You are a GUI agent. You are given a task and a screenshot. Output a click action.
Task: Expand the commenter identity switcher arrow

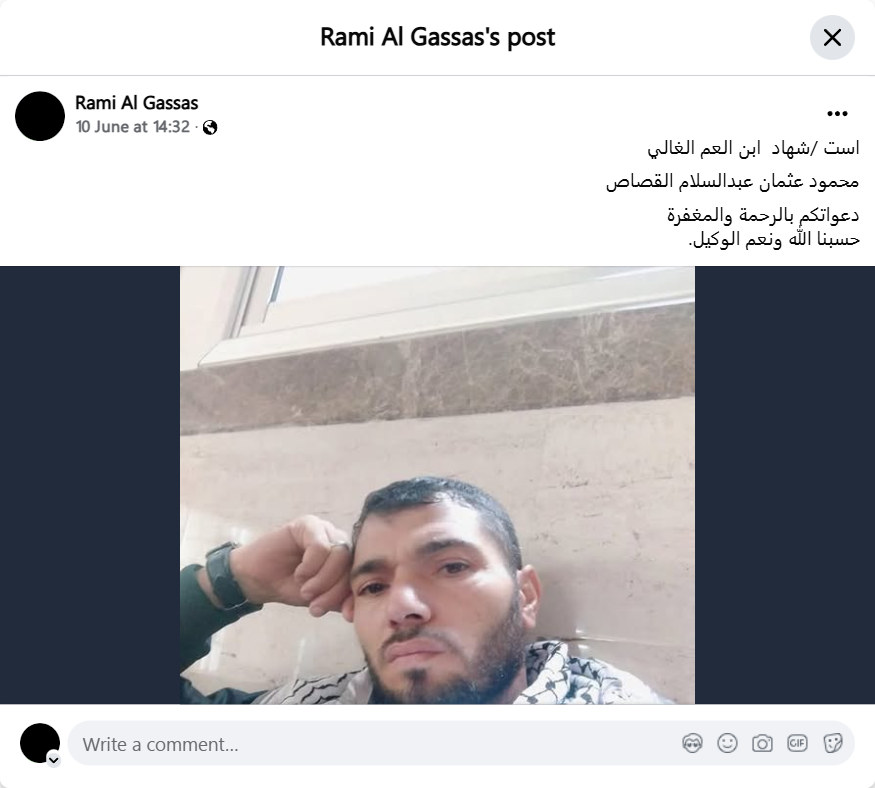(x=54, y=760)
